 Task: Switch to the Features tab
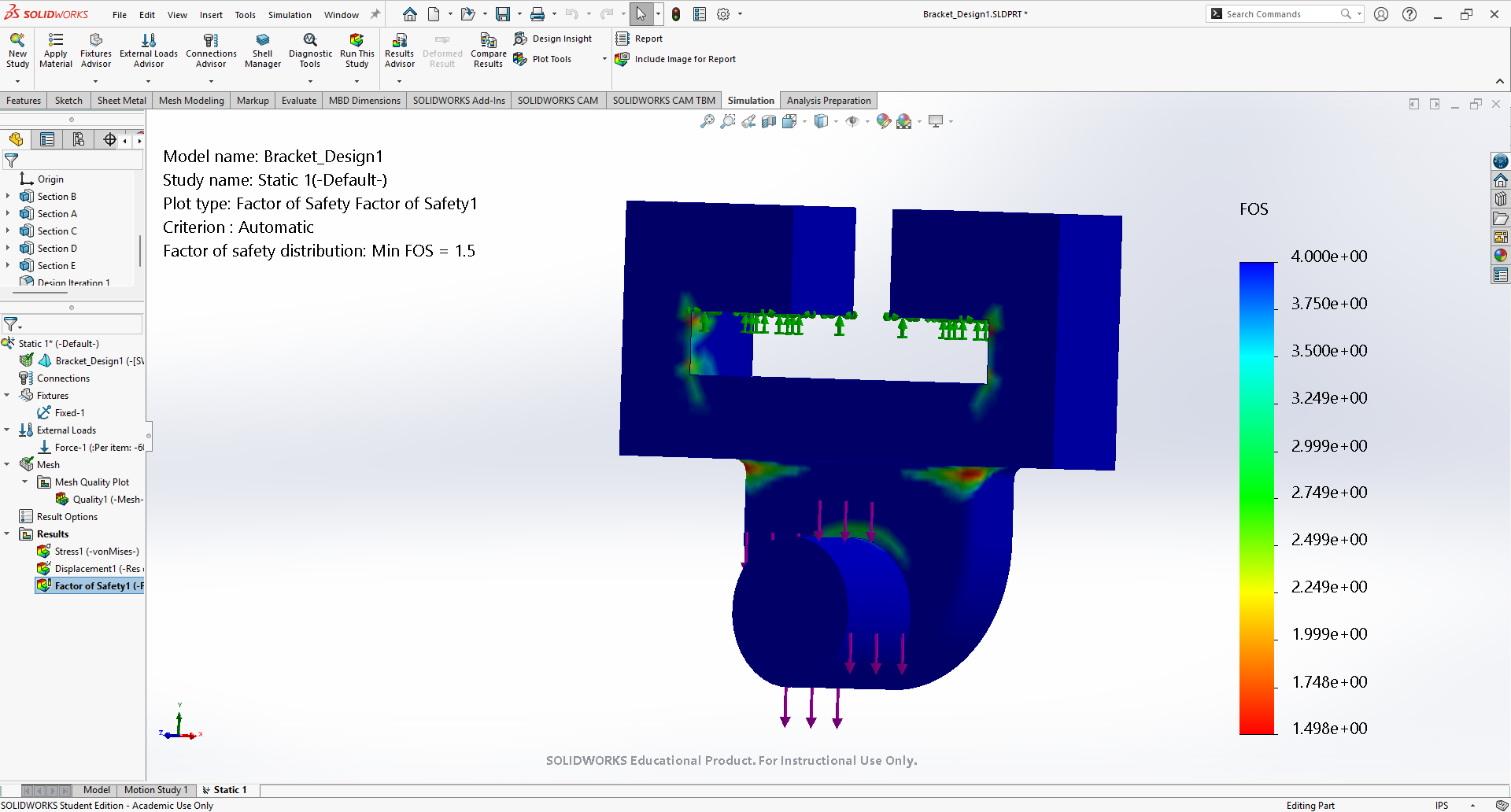24,101
